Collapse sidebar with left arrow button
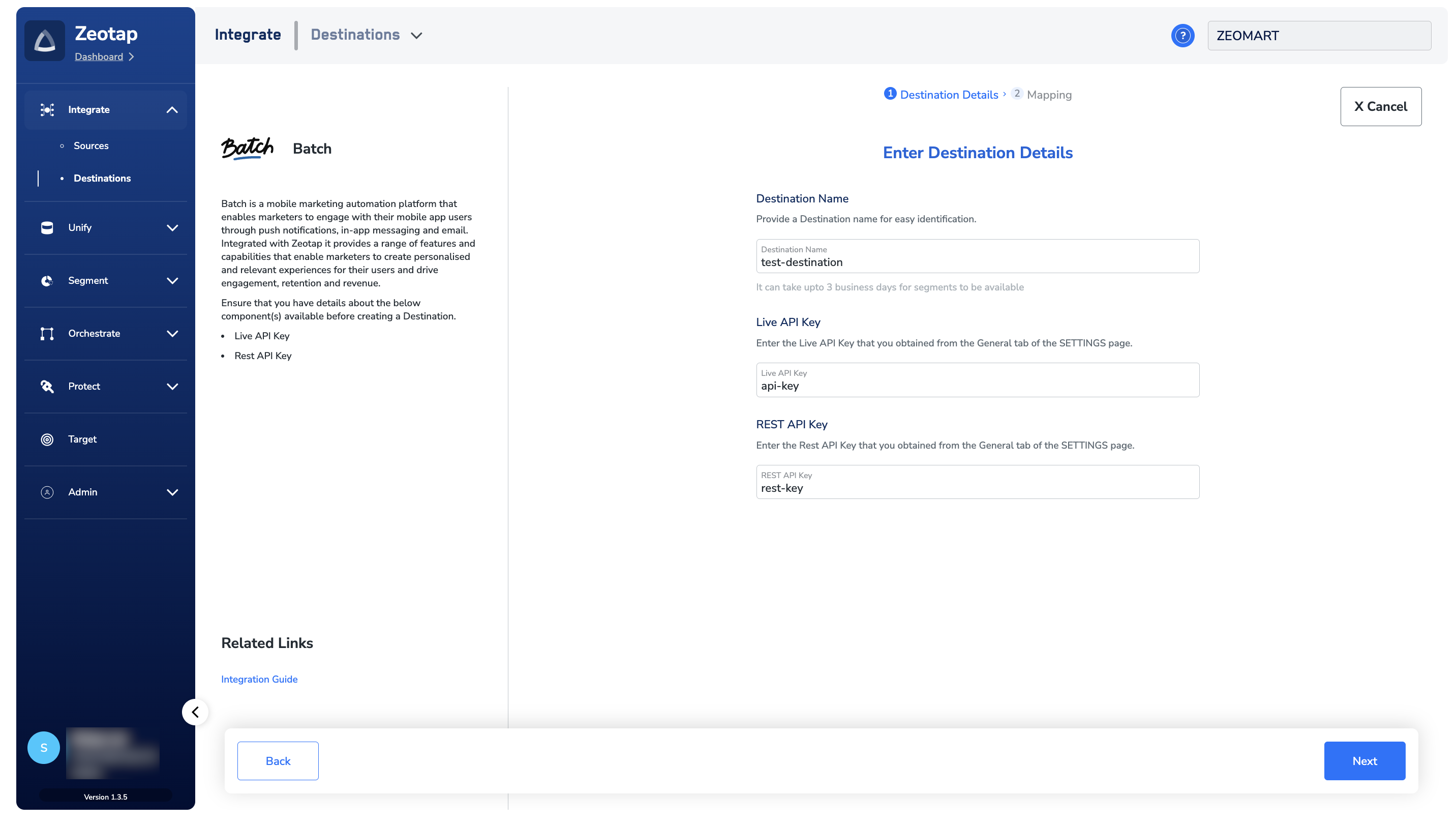Viewport: 1456px width, 824px height. 195,712
